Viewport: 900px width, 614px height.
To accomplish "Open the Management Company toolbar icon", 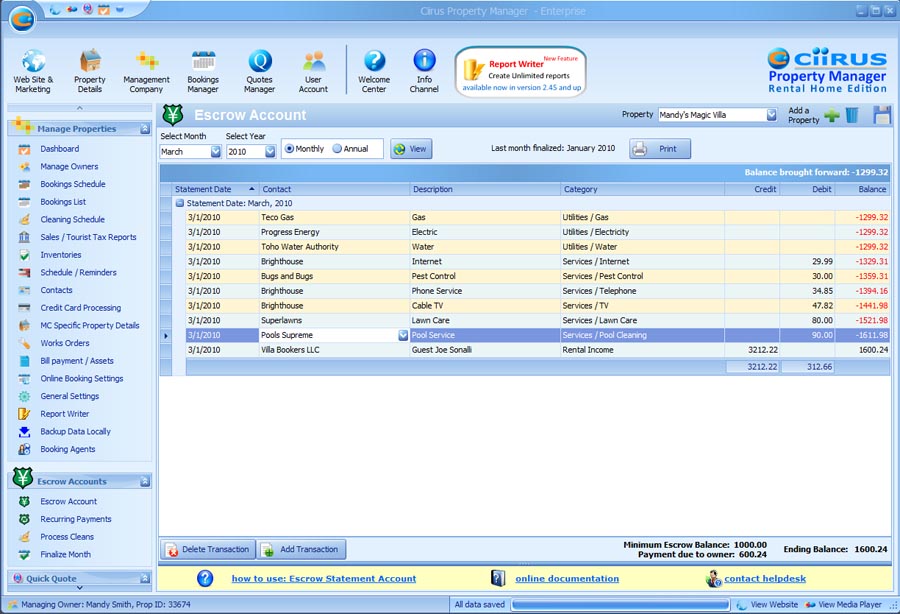I will [x=146, y=61].
